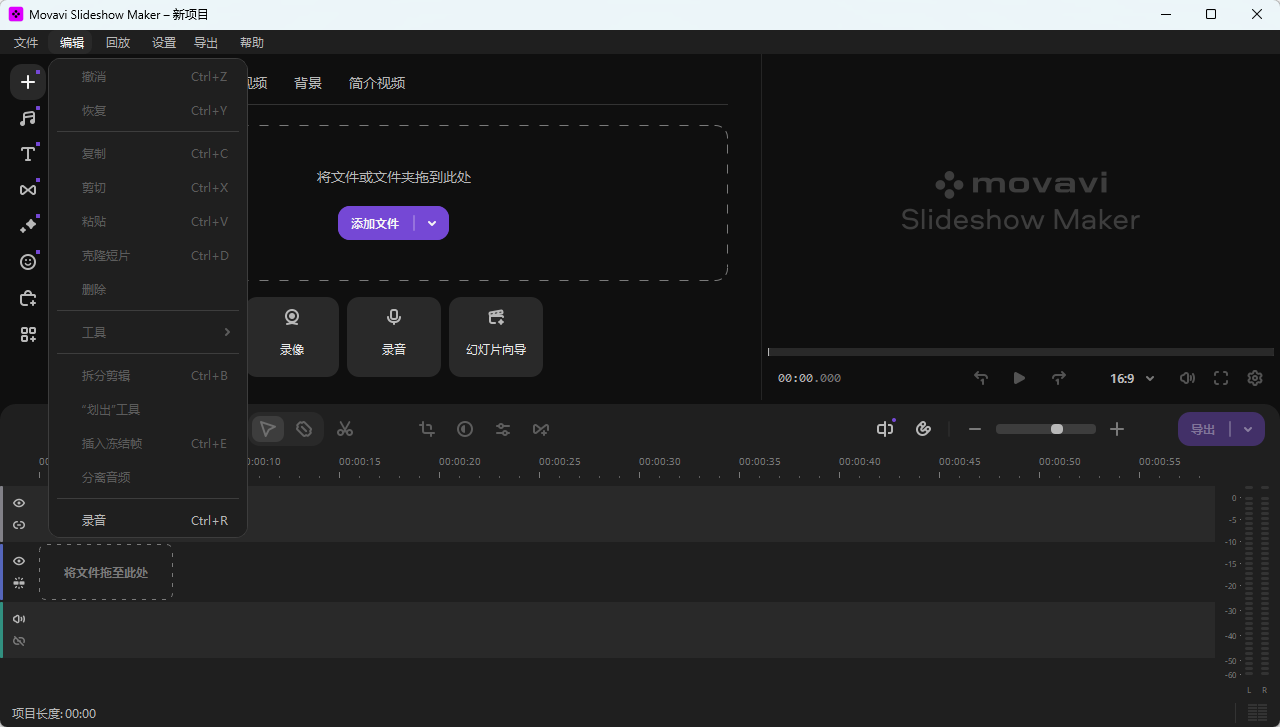Hide the main video track eye icon

tap(19, 561)
